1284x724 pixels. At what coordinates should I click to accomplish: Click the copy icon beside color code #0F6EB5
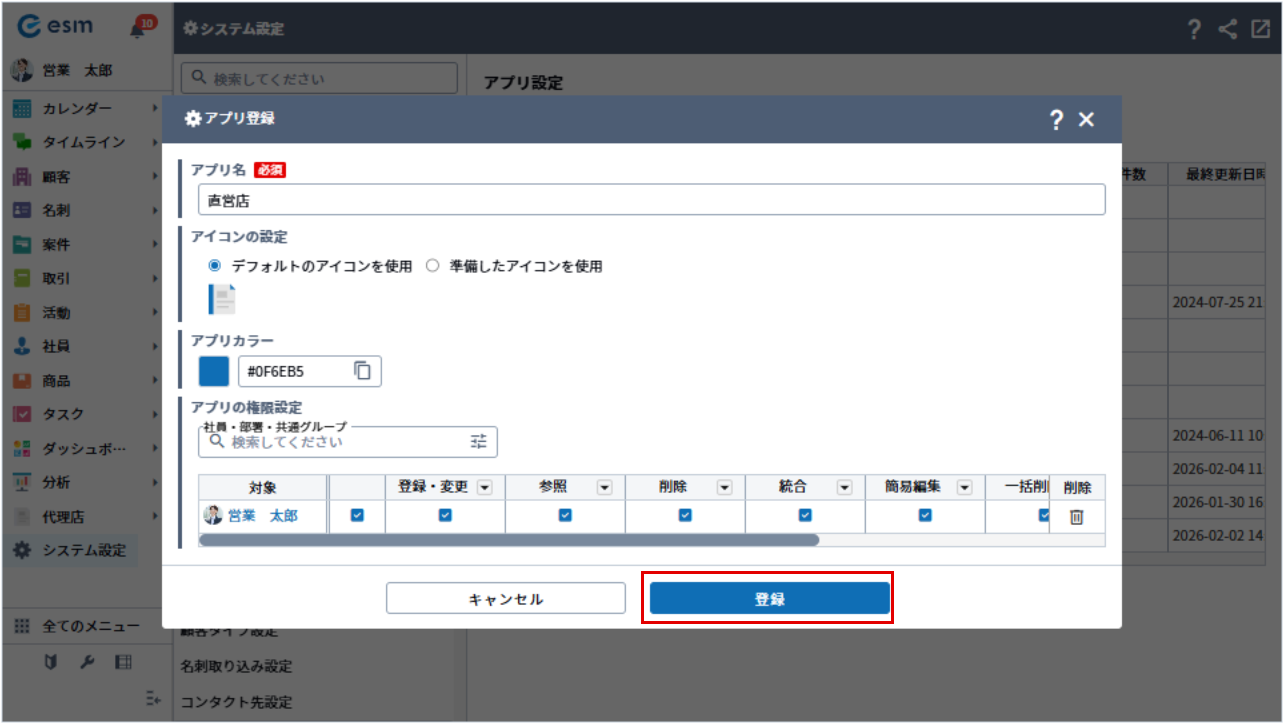[x=362, y=371]
